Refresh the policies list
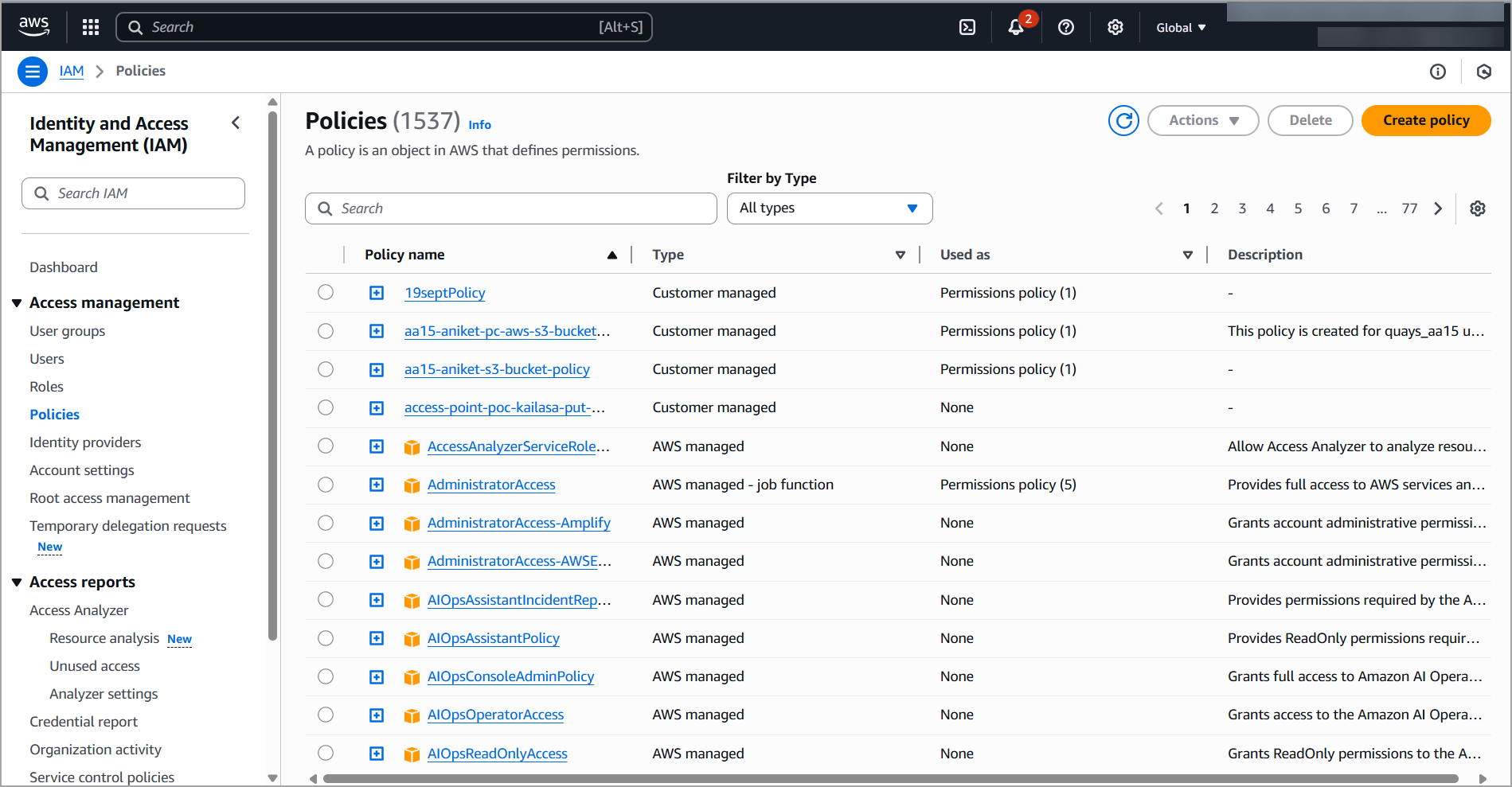This screenshot has height=787, width=1512. click(x=1123, y=121)
